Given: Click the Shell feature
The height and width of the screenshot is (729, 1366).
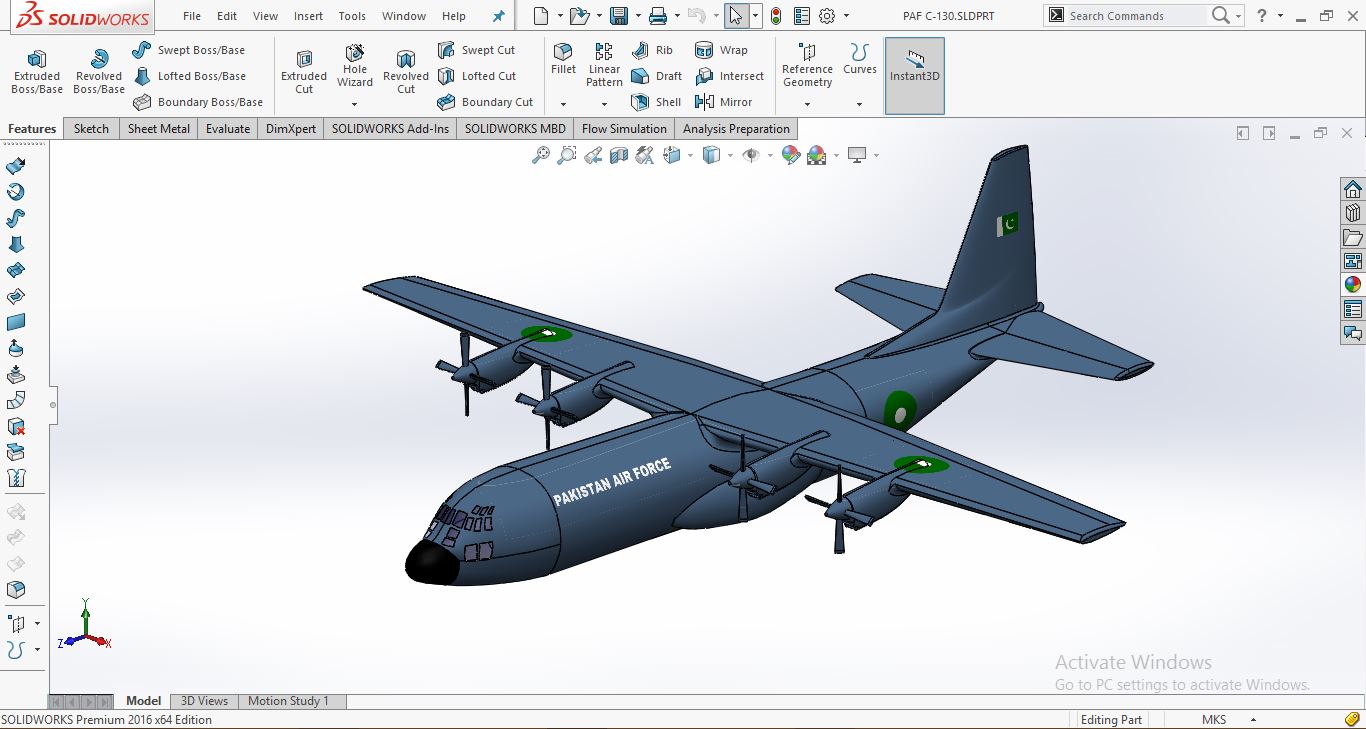Looking at the screenshot, I should [657, 102].
